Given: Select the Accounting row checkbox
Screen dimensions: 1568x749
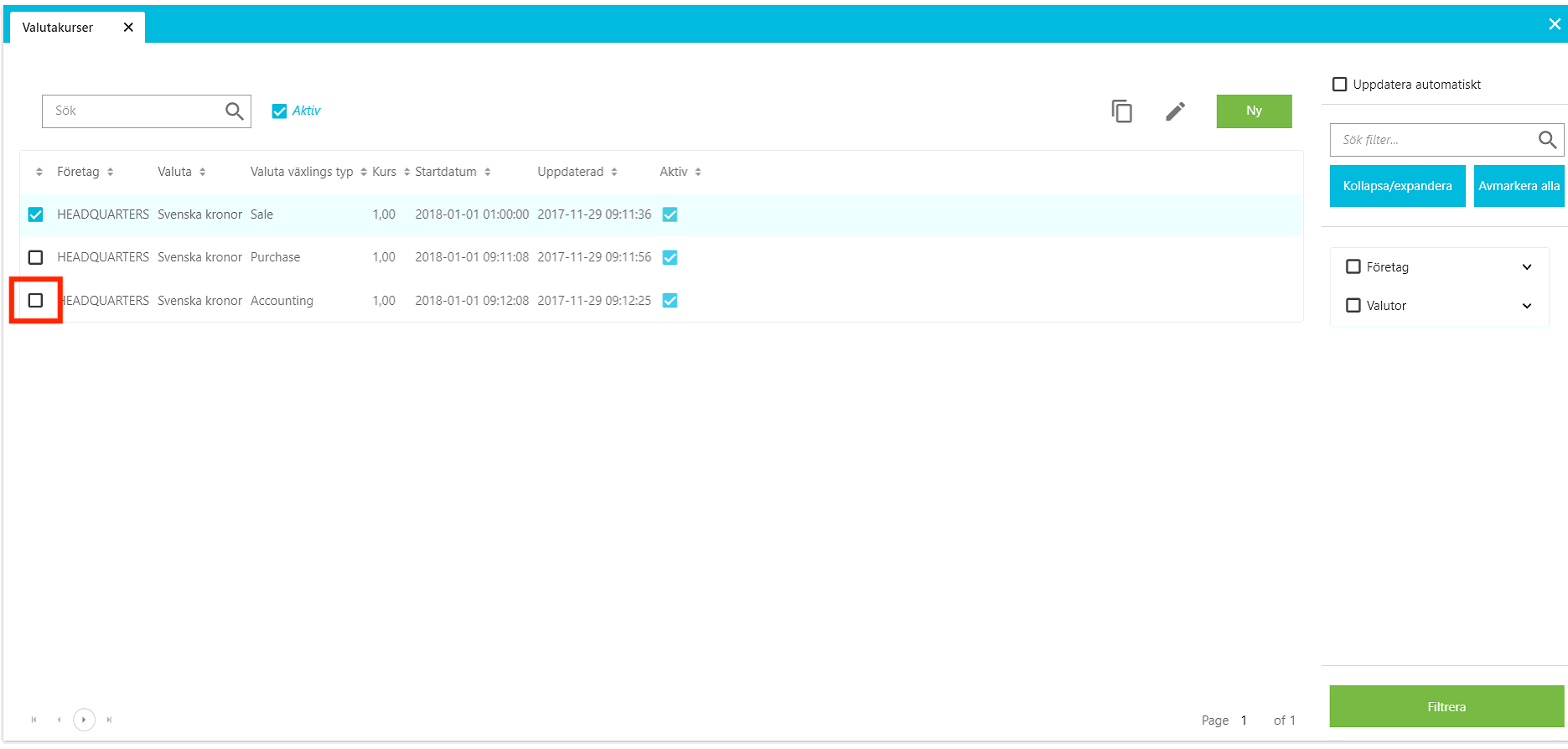Looking at the screenshot, I should (35, 300).
